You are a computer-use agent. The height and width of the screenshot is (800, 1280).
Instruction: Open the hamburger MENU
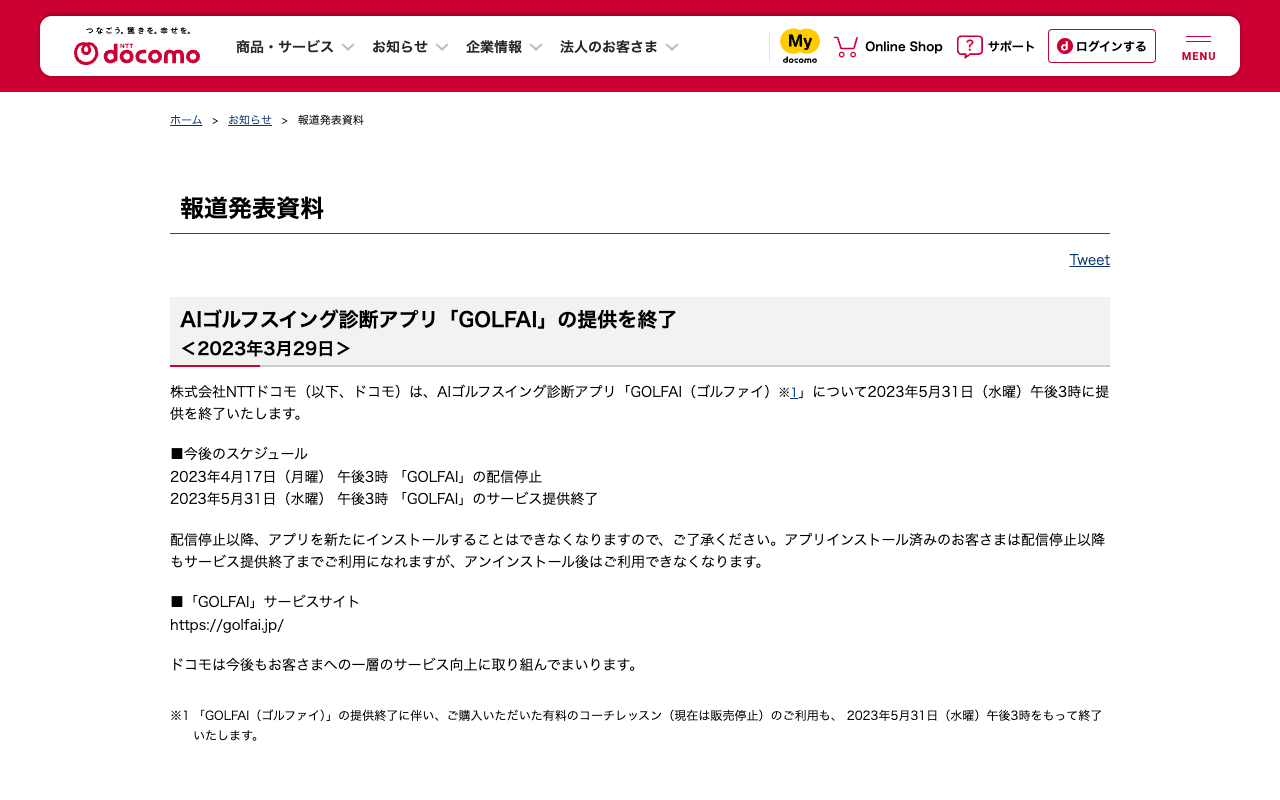click(1198, 47)
